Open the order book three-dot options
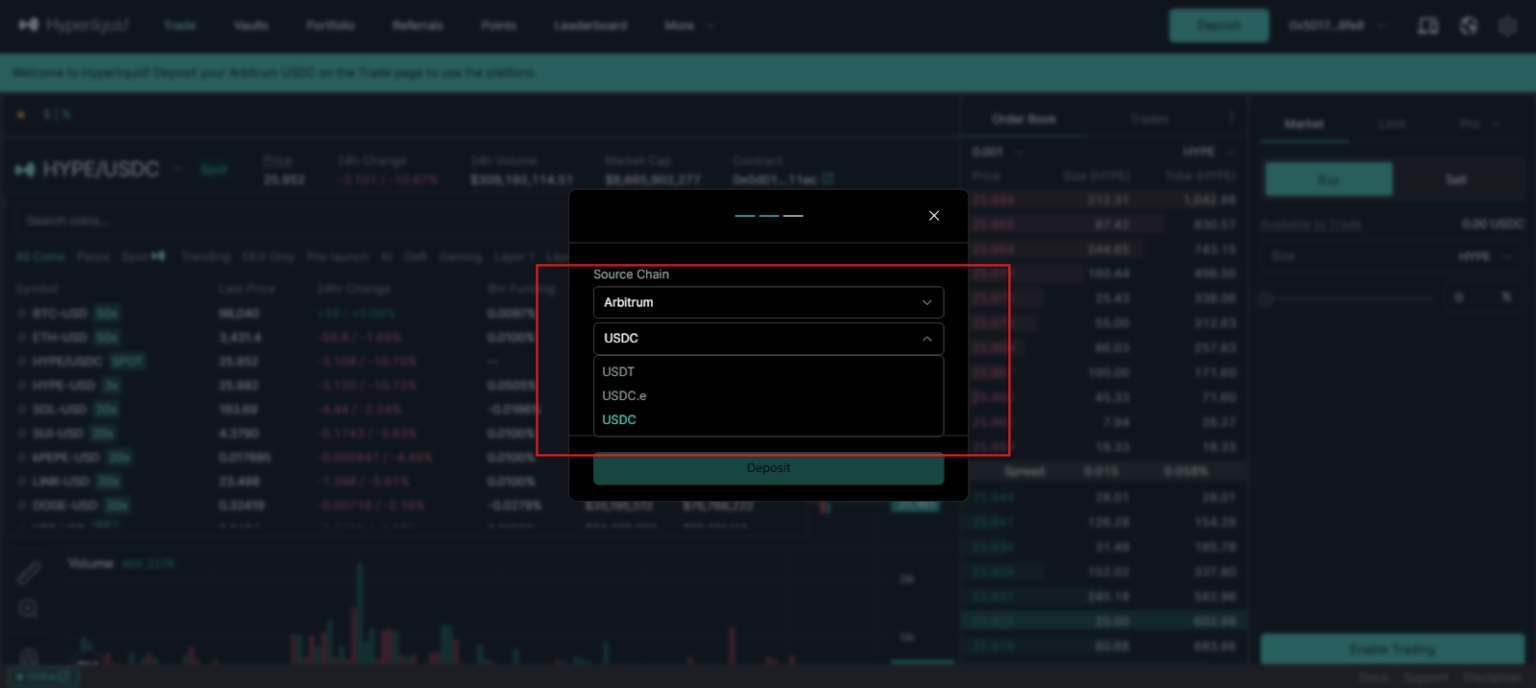1536x688 pixels. [1231, 119]
